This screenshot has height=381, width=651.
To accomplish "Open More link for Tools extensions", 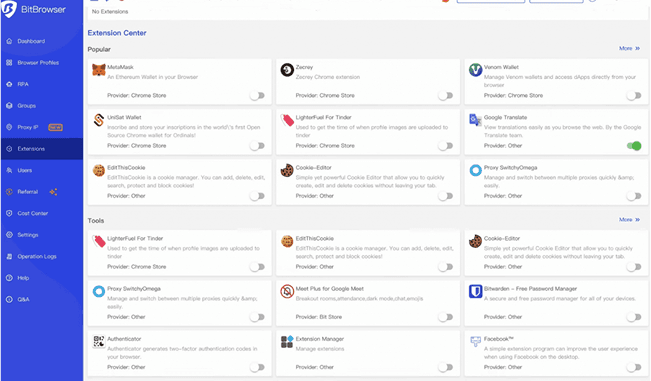I will [629, 220].
